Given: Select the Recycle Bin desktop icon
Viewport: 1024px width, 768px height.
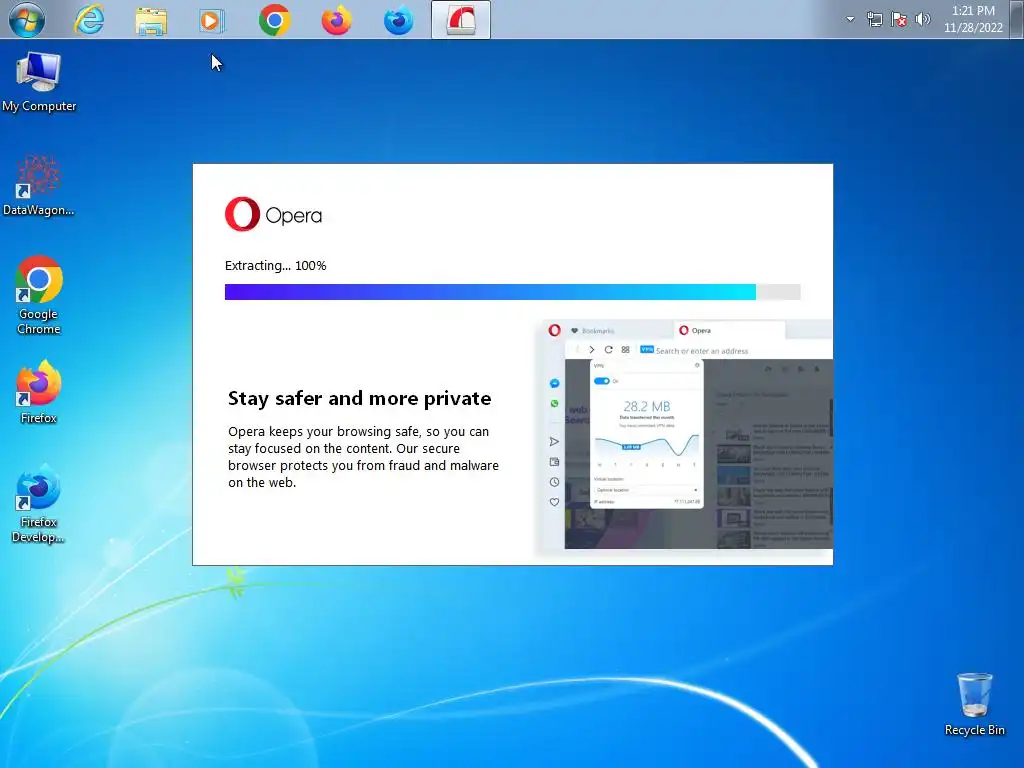Looking at the screenshot, I should click(x=974, y=705).
